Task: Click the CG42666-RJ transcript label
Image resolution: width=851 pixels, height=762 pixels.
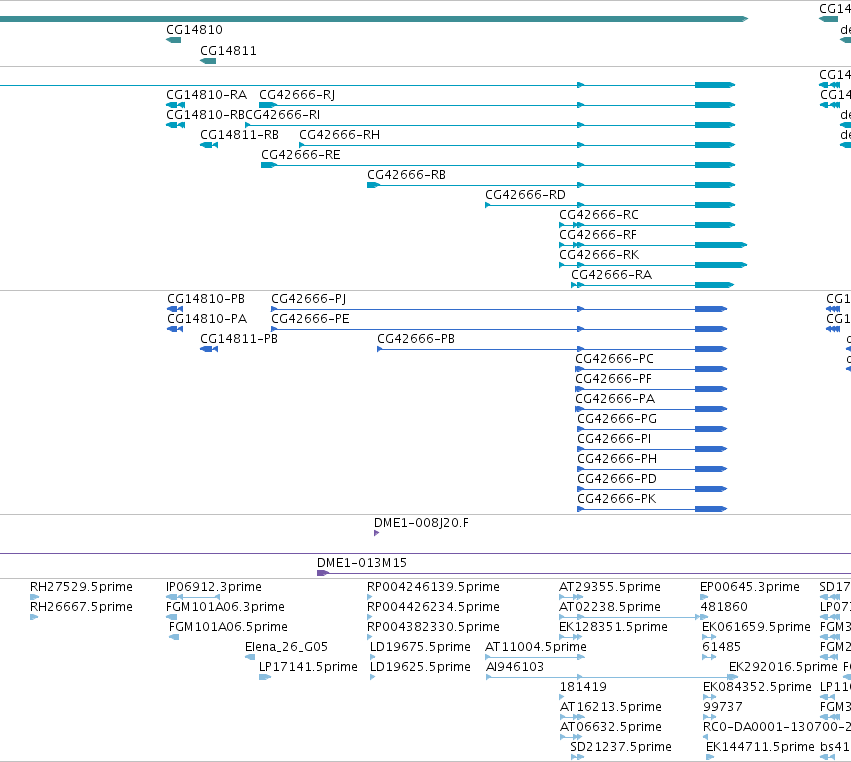Action: [x=297, y=95]
